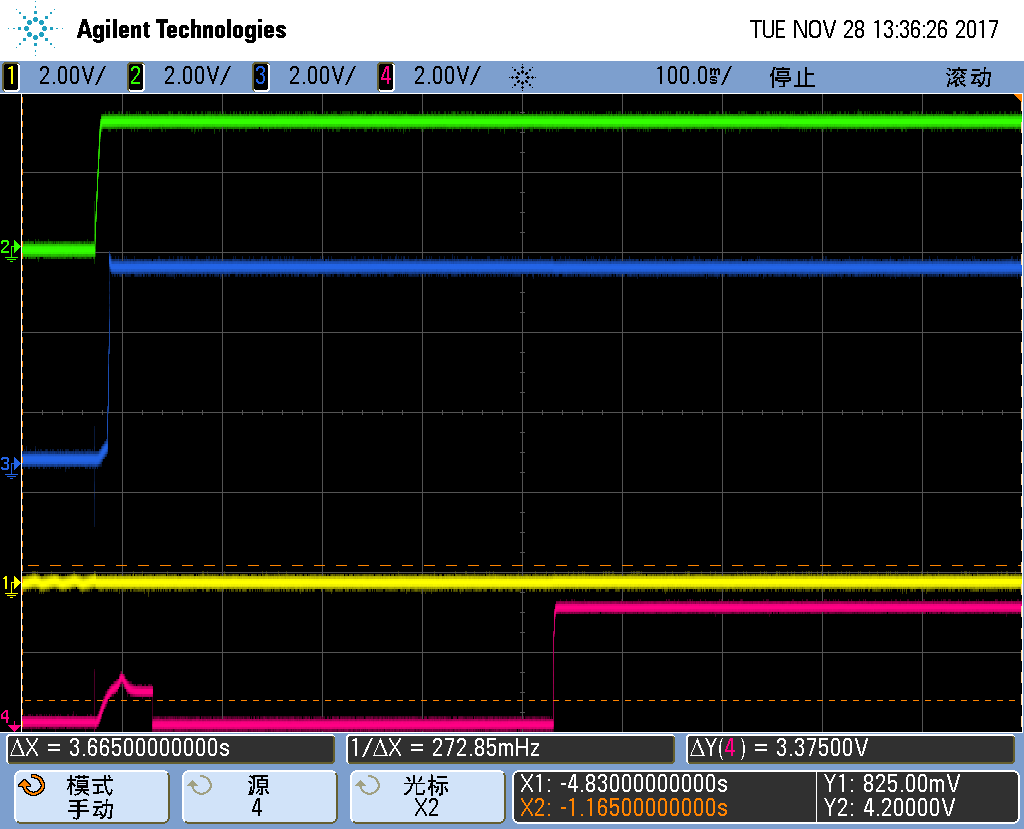
Task: Select channel 2 green indicator badge
Action: (x=135, y=76)
